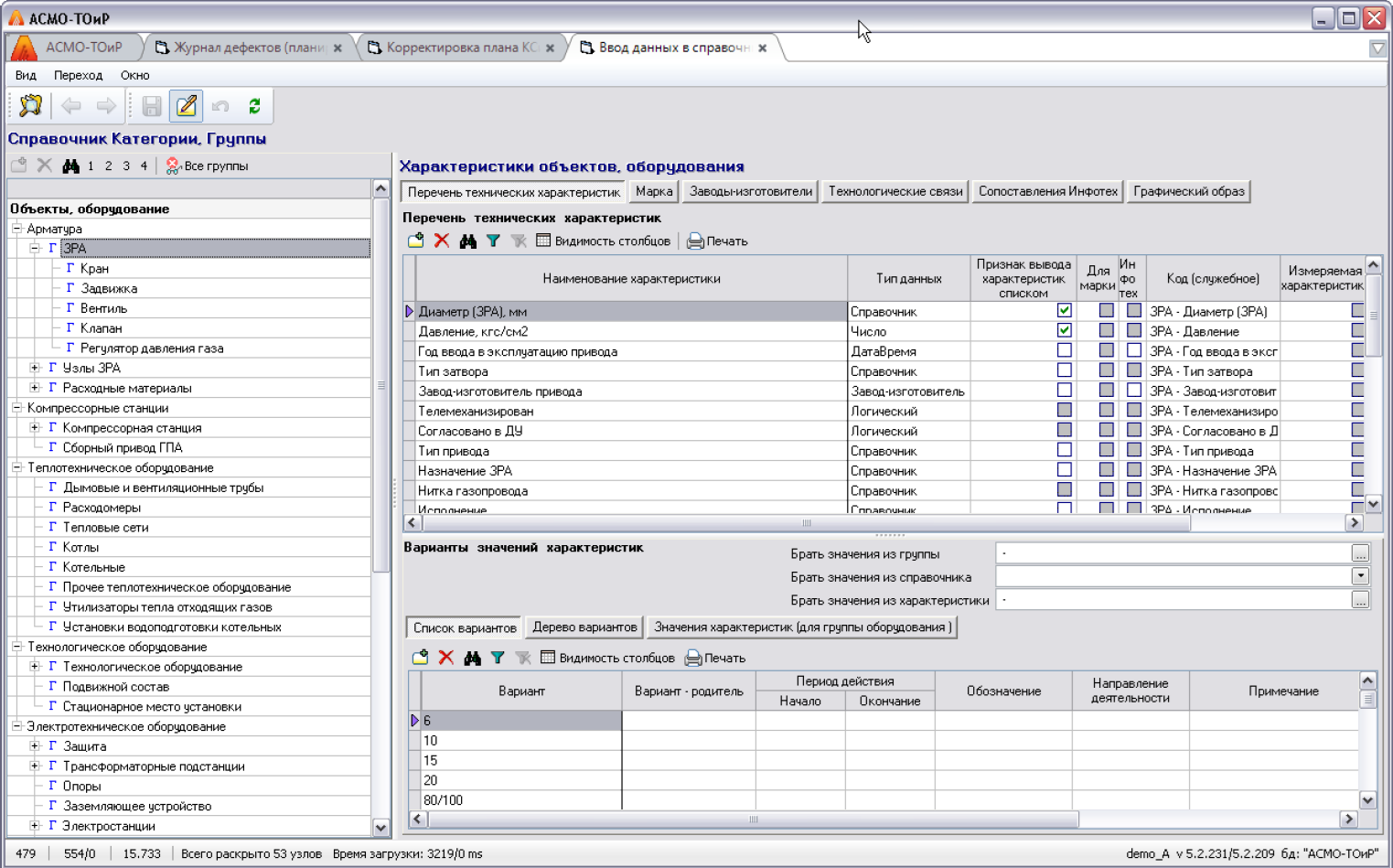1393x868 pixels.
Task: Close the Ввод данных в справочник tab
Action: [x=762, y=48]
